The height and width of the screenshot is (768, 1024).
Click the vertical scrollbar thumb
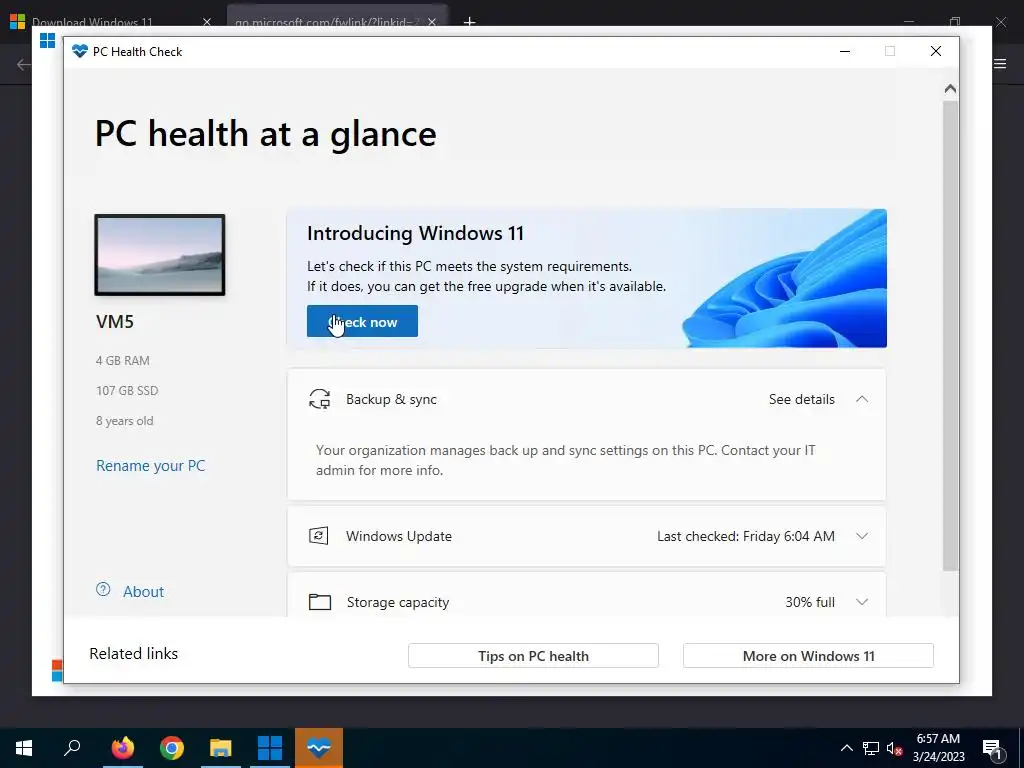(951, 336)
